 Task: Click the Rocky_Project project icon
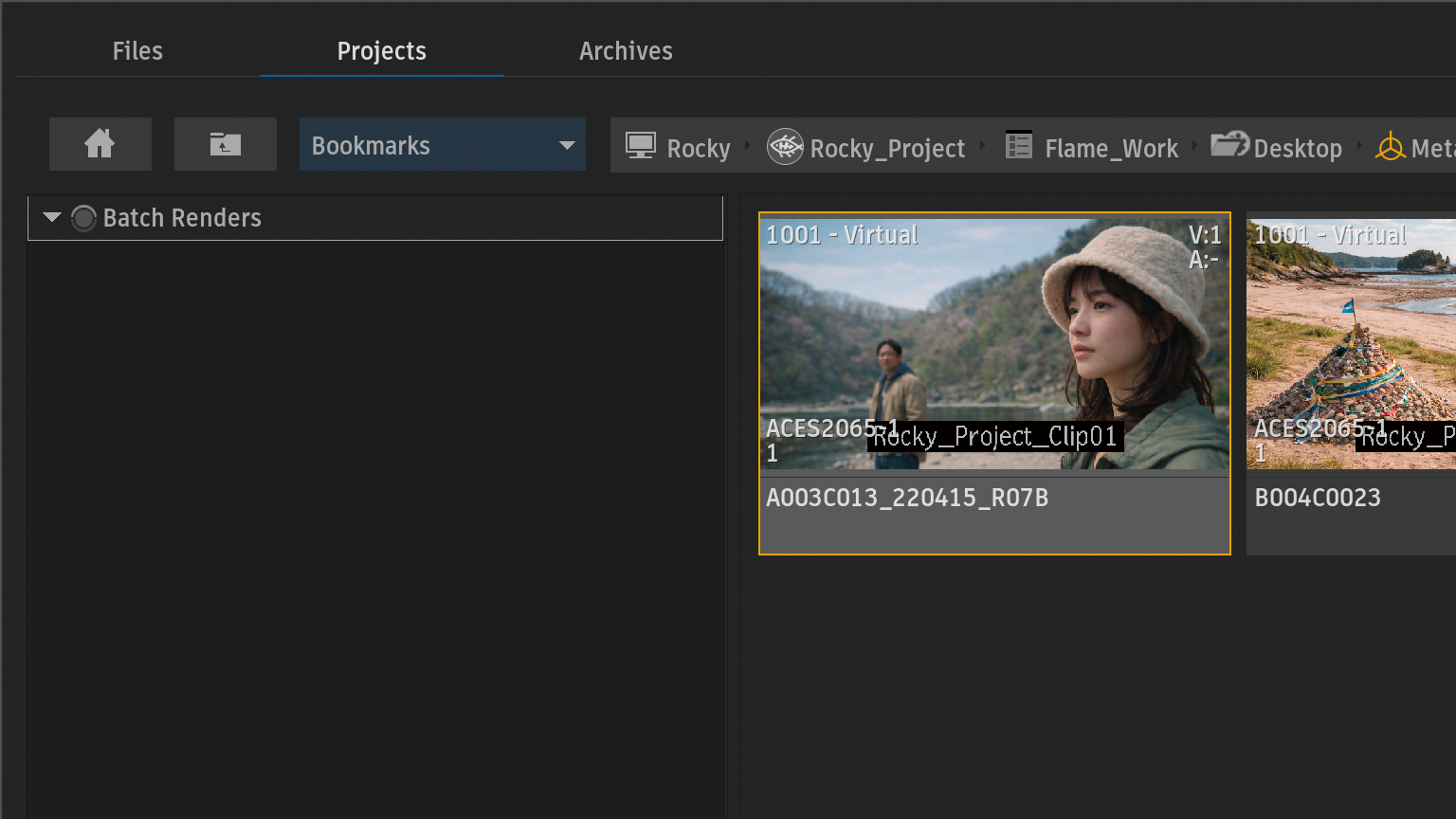pos(785,147)
